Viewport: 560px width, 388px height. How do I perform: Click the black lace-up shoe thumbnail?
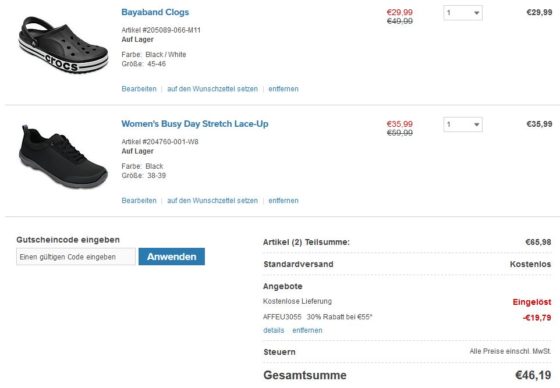(x=63, y=157)
